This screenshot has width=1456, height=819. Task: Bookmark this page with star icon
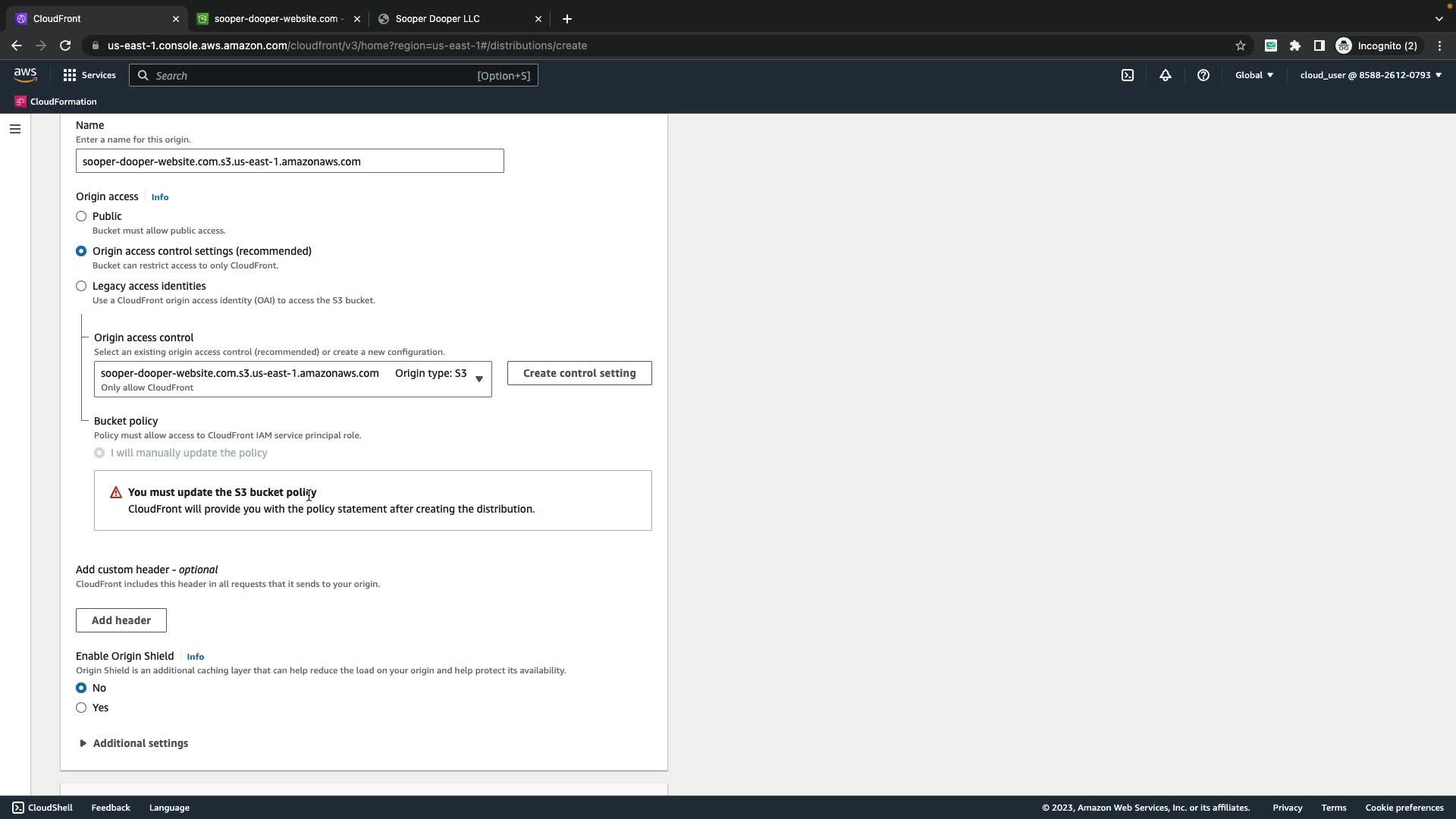coord(1241,45)
